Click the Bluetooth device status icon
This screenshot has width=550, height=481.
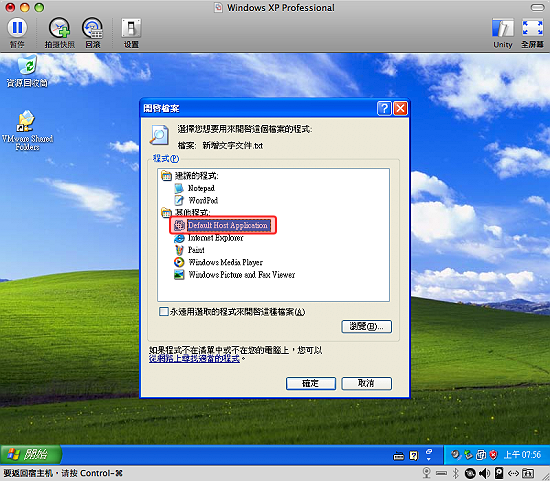coord(455,473)
